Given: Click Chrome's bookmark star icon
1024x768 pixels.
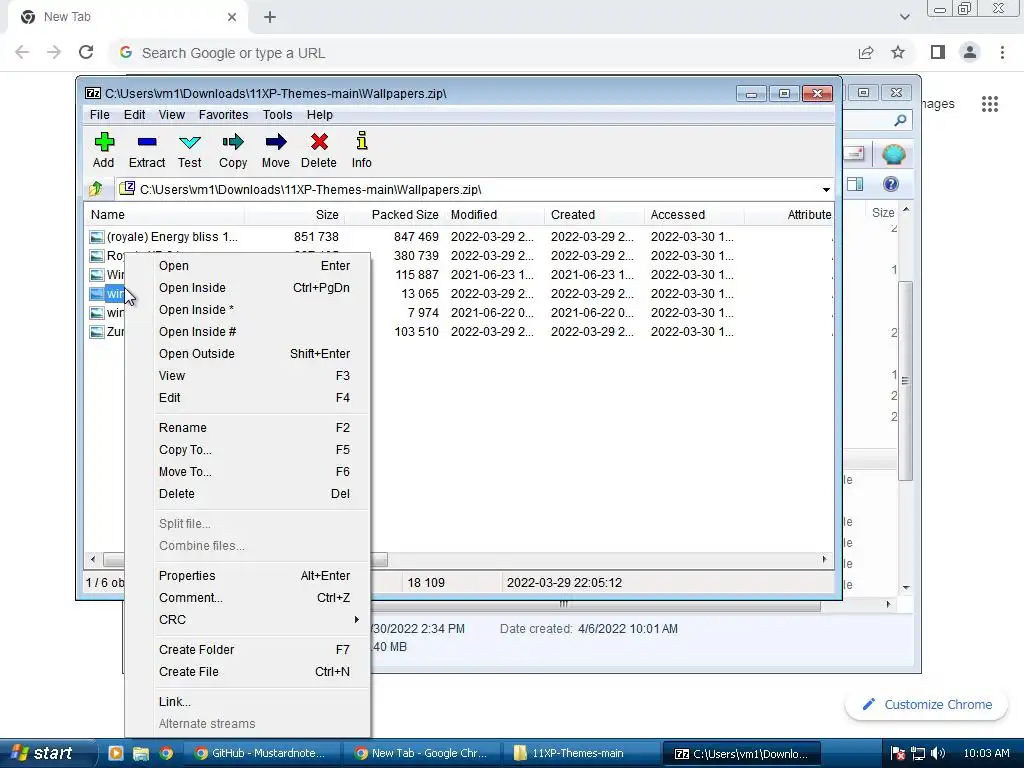Looking at the screenshot, I should 898,53.
